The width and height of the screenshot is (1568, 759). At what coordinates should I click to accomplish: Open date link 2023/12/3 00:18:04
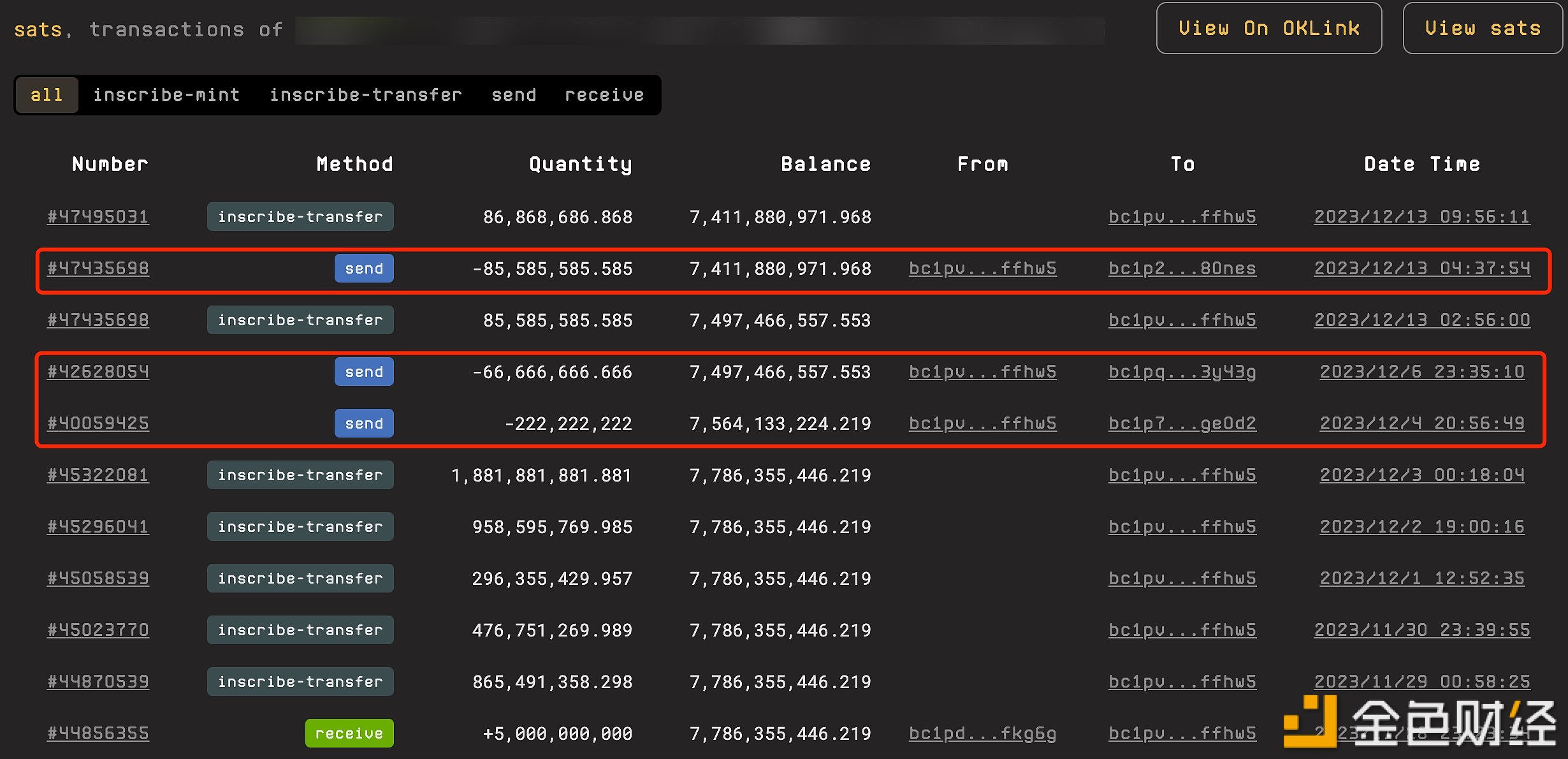point(1422,475)
